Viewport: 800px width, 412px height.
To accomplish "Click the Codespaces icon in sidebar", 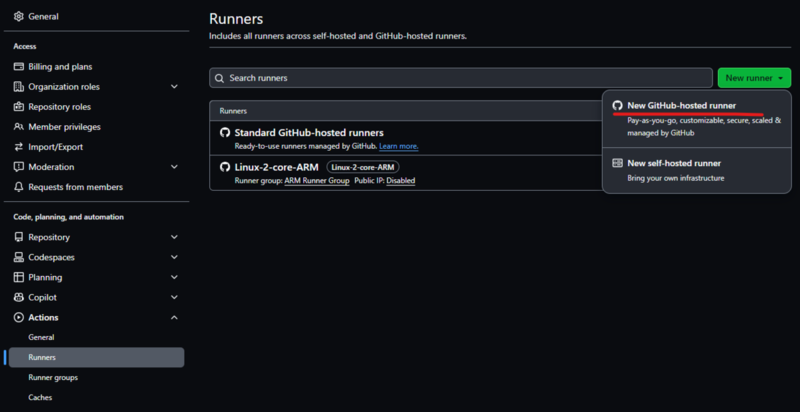I will coord(19,257).
